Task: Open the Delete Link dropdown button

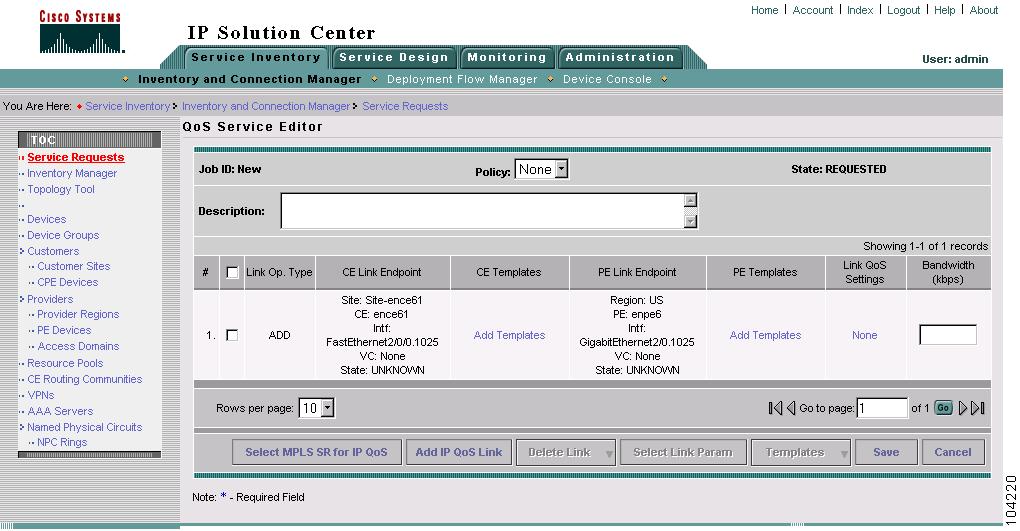Action: pos(565,452)
